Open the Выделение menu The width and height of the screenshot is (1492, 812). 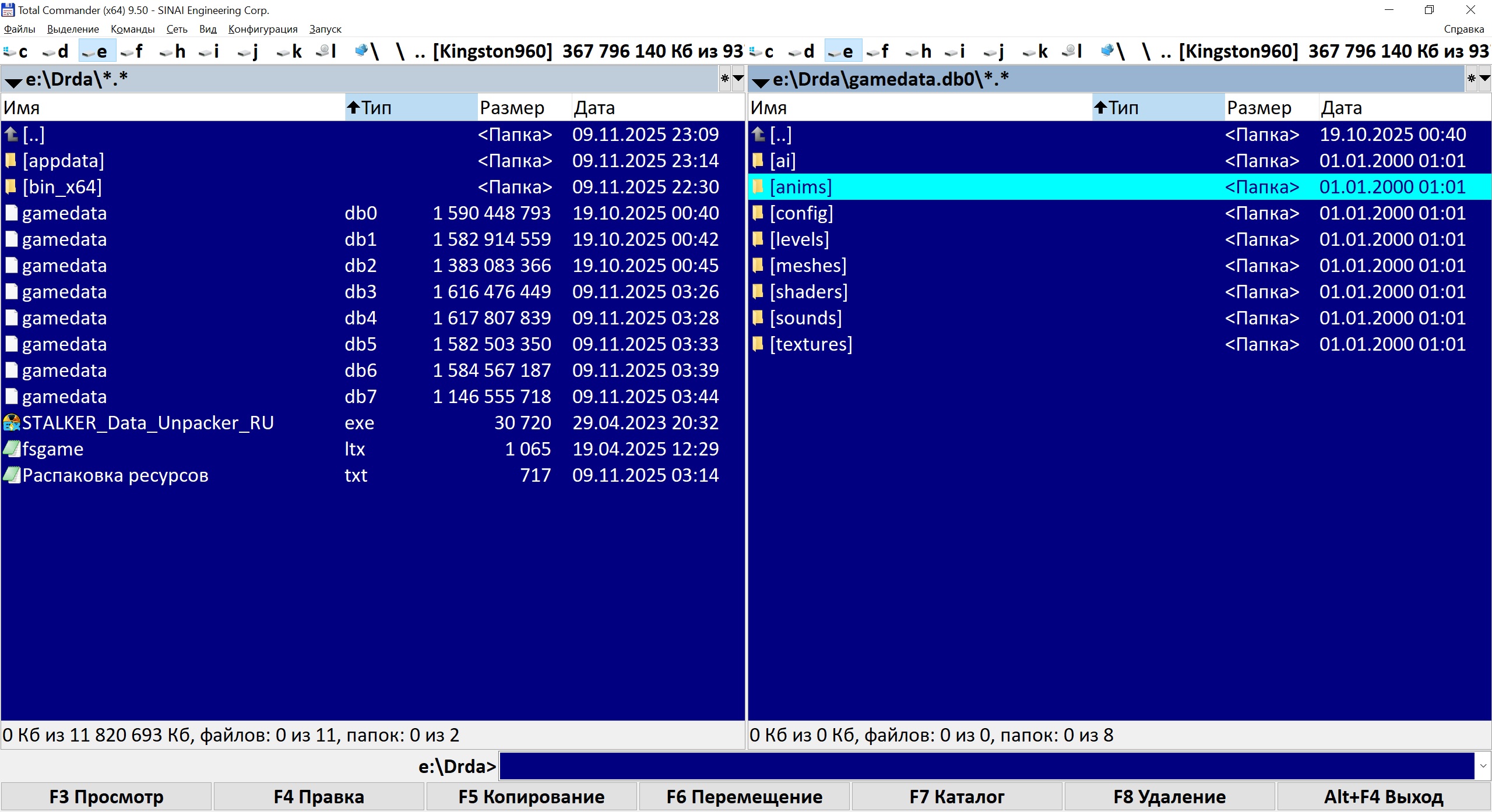point(73,29)
